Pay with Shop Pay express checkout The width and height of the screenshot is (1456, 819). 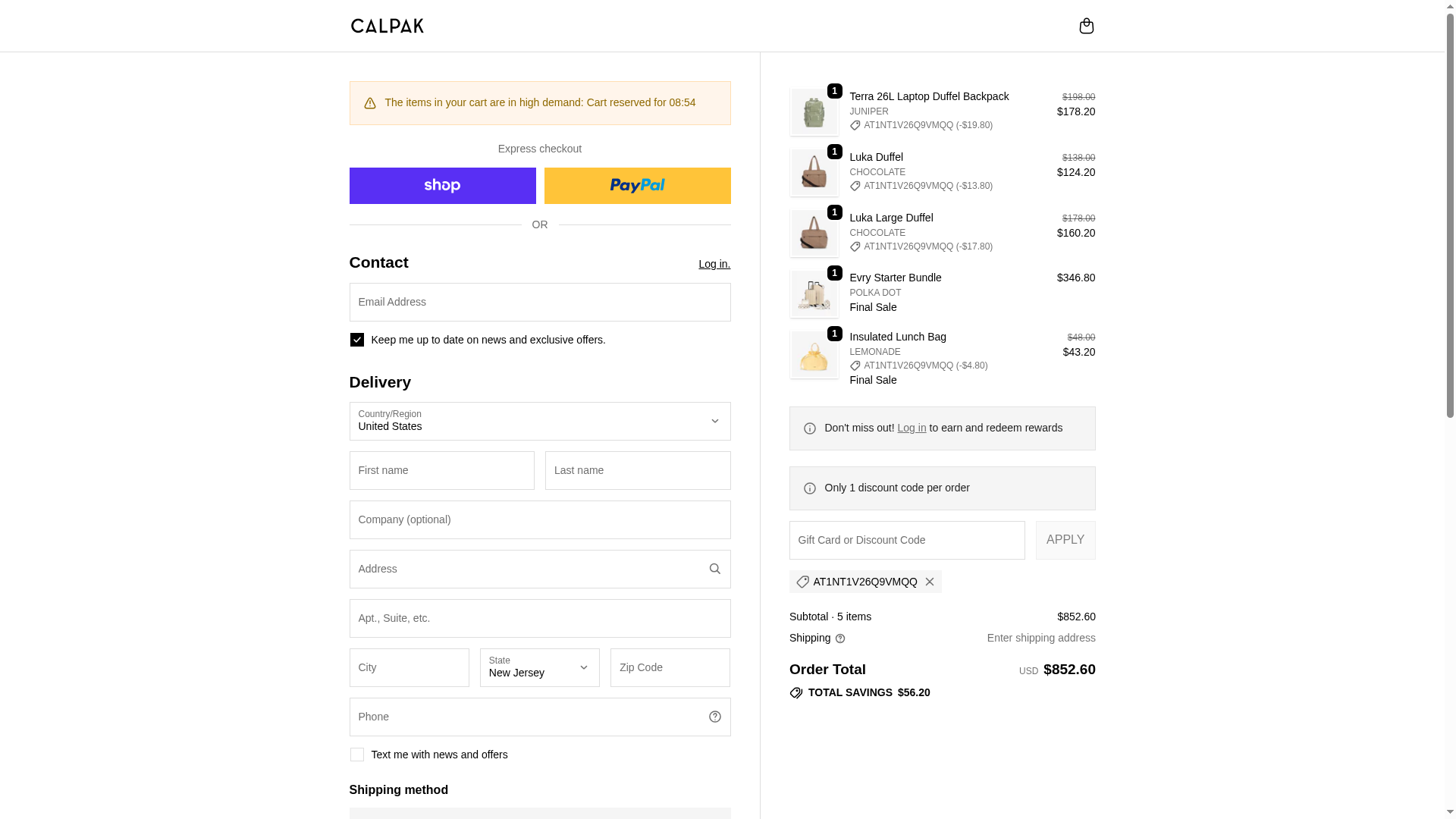click(x=442, y=186)
